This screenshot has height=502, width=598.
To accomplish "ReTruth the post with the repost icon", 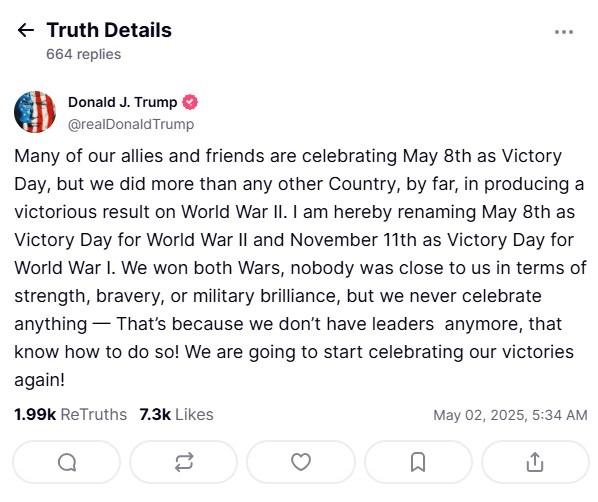I will click(184, 462).
